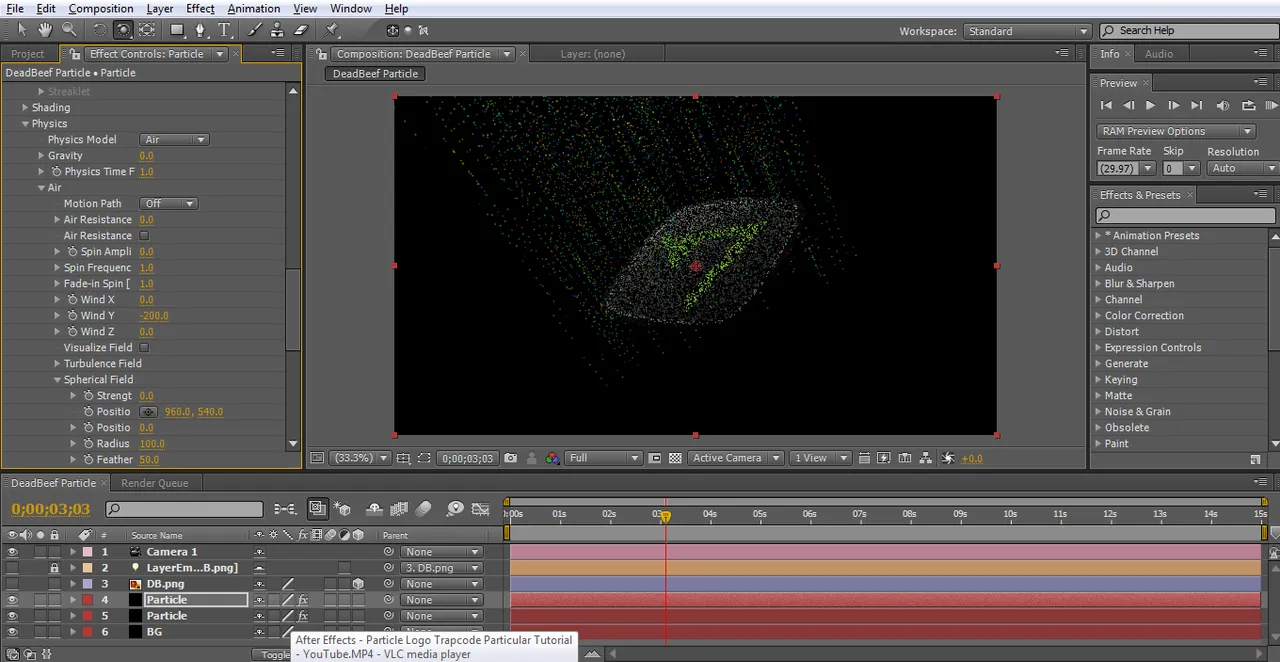Click the viewer current time 0;00;03;03
Viewport: 1280px width, 662px height.
pos(467,458)
